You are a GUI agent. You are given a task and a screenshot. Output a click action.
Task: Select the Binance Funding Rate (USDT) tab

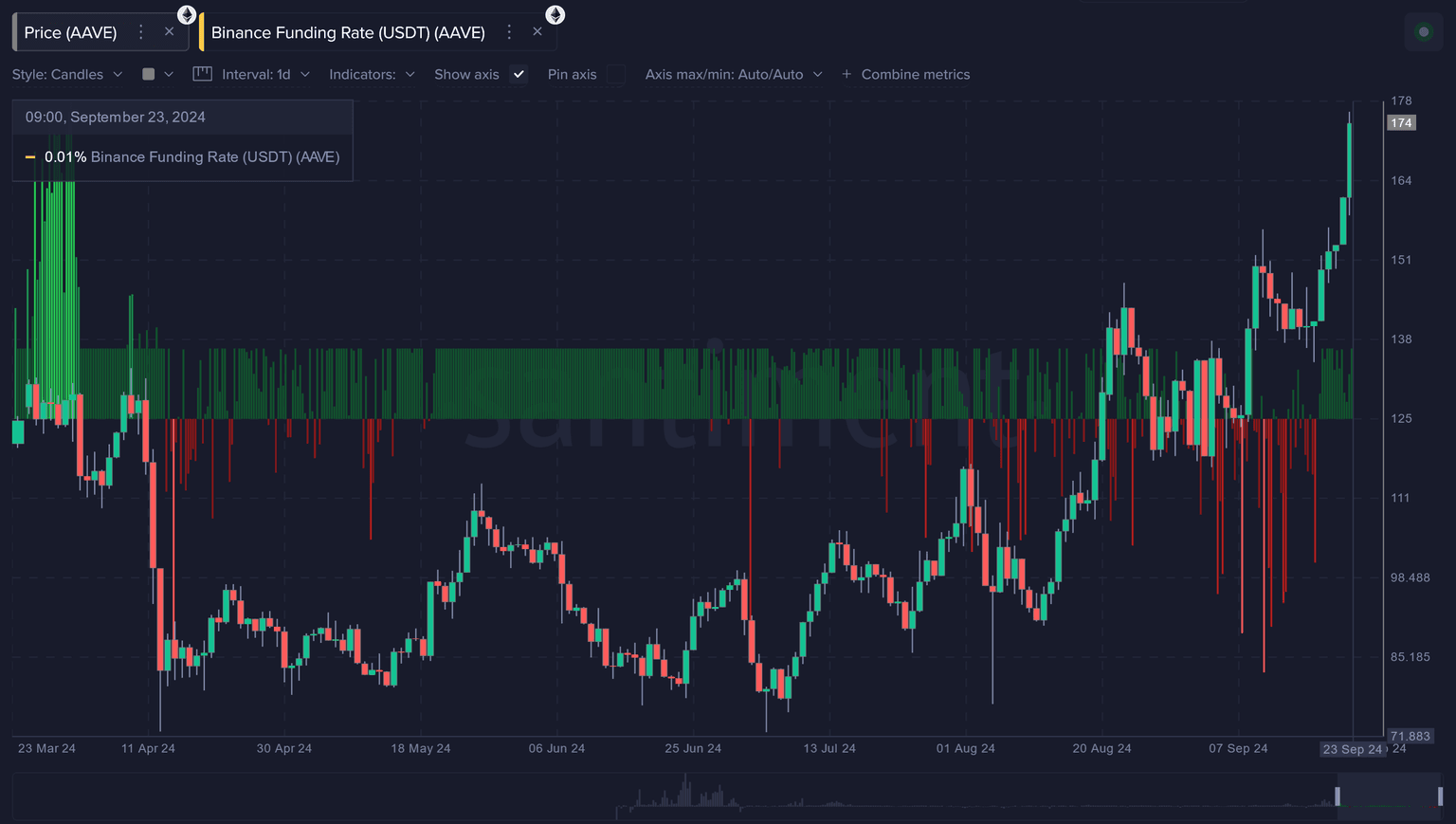(348, 32)
